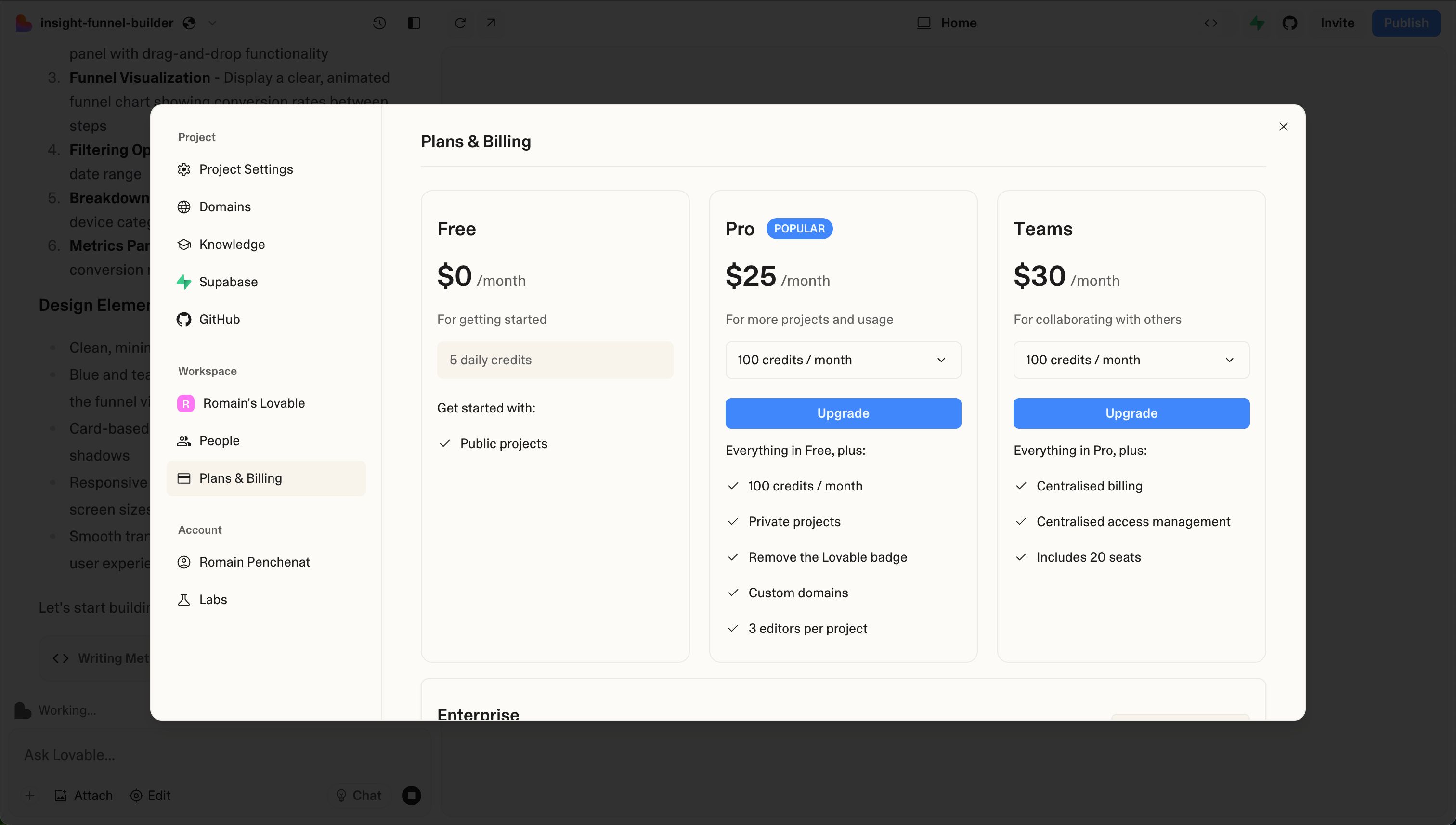Click 'Includes 20 seats' text
This screenshot has width=1456, height=825.
point(1088,557)
